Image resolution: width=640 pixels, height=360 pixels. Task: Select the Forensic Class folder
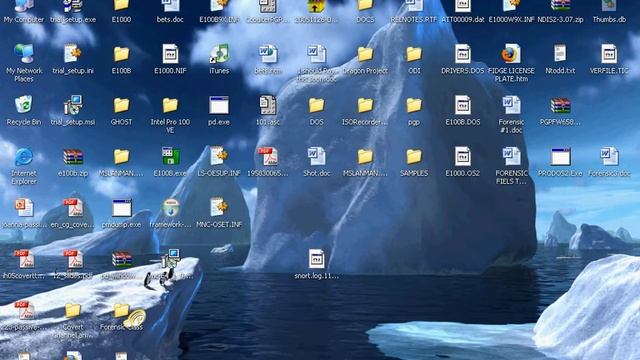[122, 310]
